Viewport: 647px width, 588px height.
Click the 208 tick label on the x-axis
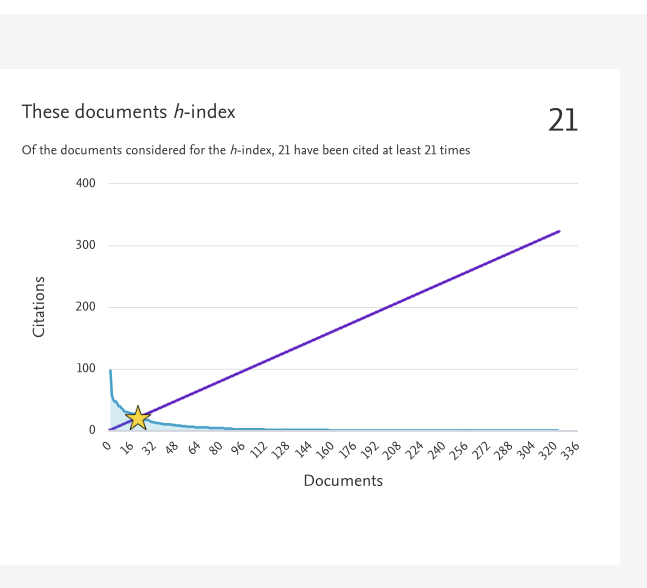[x=389, y=451]
